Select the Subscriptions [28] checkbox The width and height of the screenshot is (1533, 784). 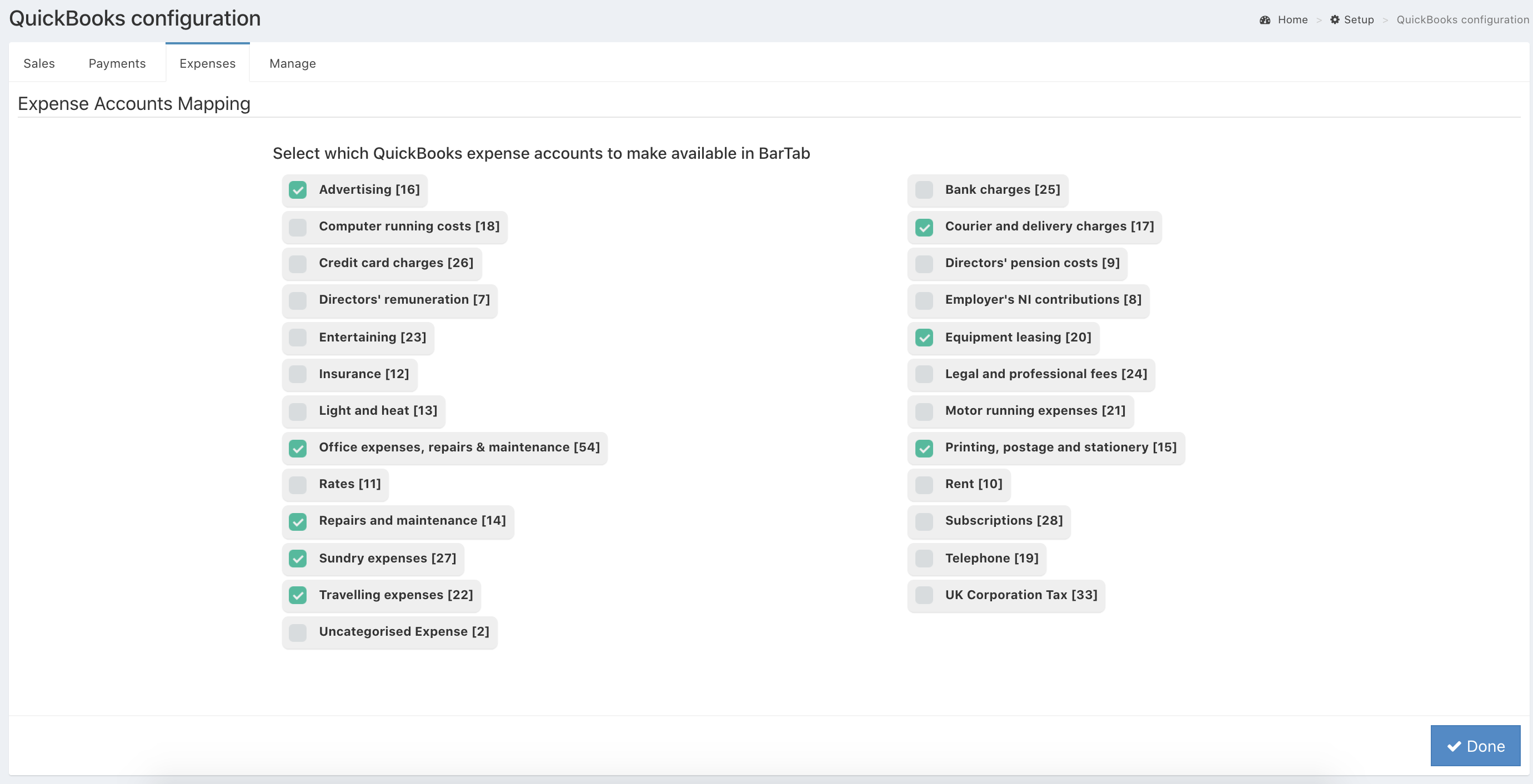[x=924, y=521]
